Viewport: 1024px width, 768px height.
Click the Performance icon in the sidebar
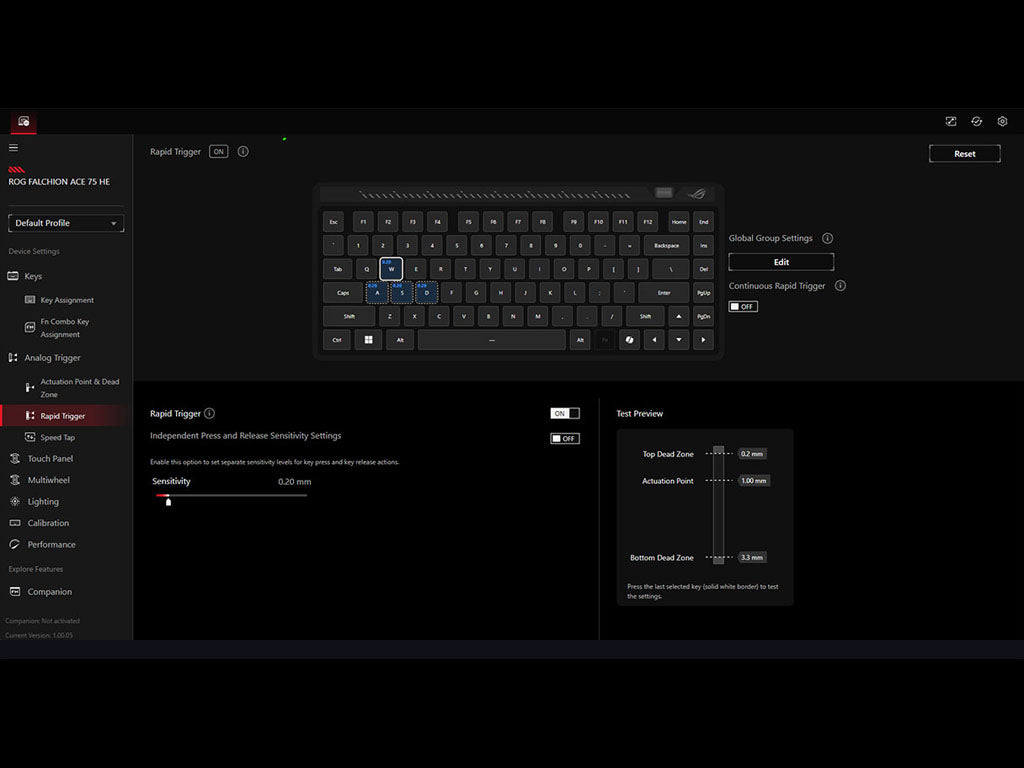(x=14, y=545)
